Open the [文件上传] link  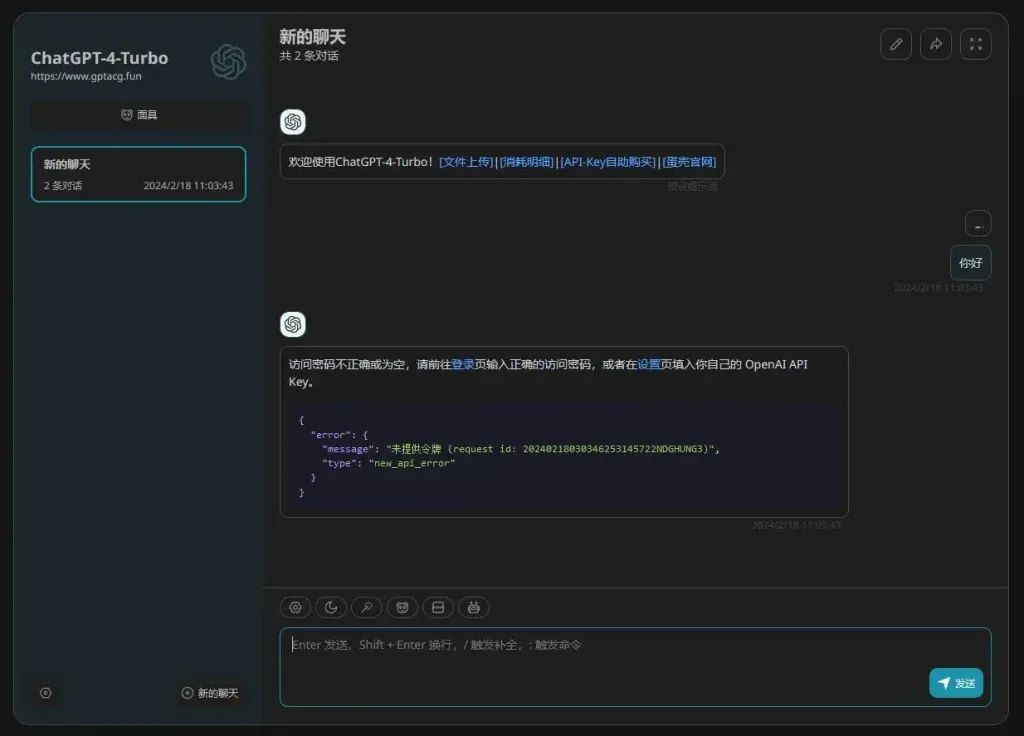click(466, 162)
